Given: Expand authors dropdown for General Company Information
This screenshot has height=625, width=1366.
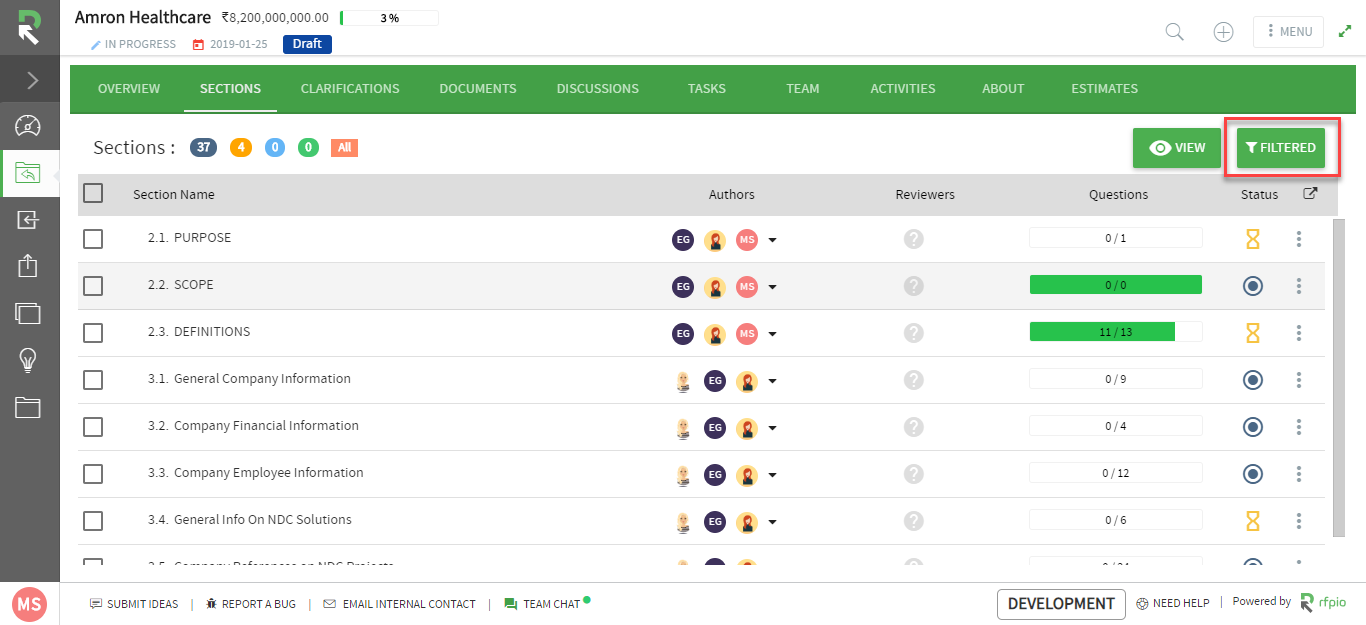Looking at the screenshot, I should pos(772,382).
